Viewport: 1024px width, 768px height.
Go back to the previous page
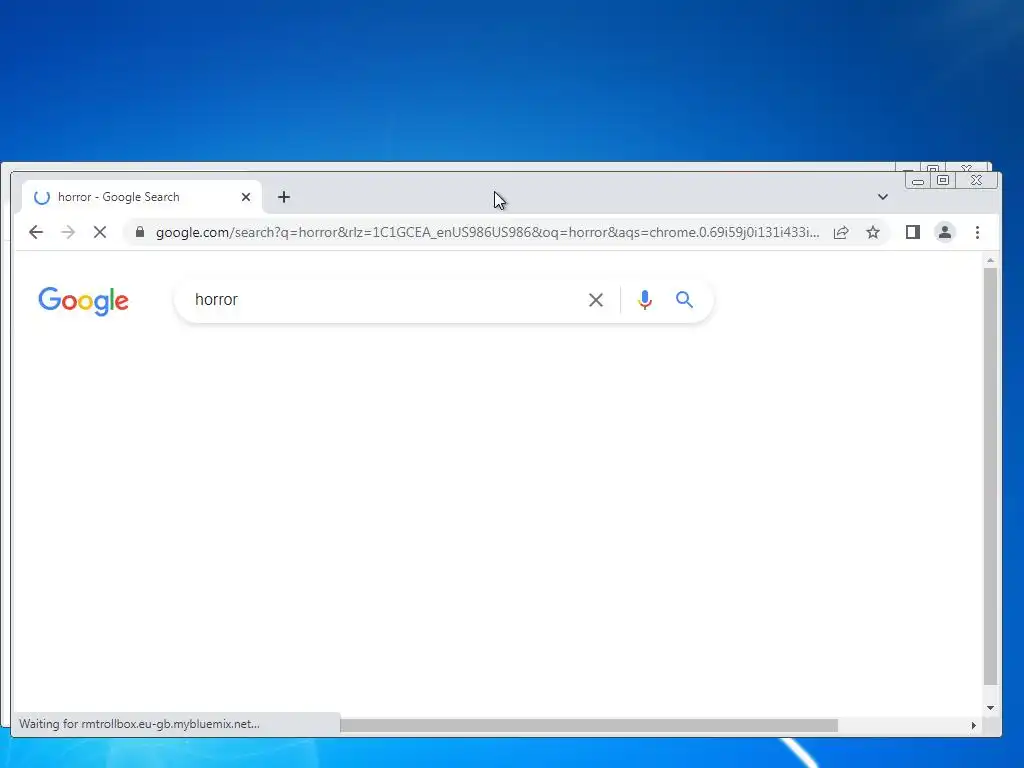click(36, 232)
